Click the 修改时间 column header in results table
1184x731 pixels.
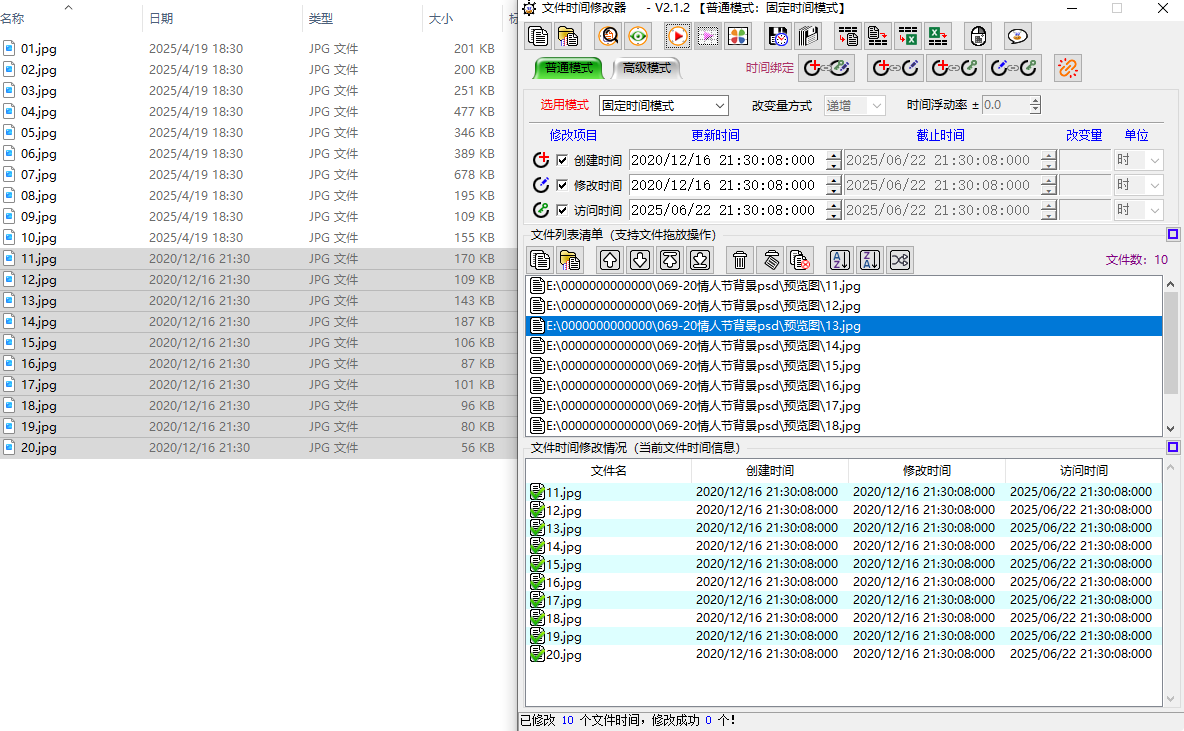927,470
